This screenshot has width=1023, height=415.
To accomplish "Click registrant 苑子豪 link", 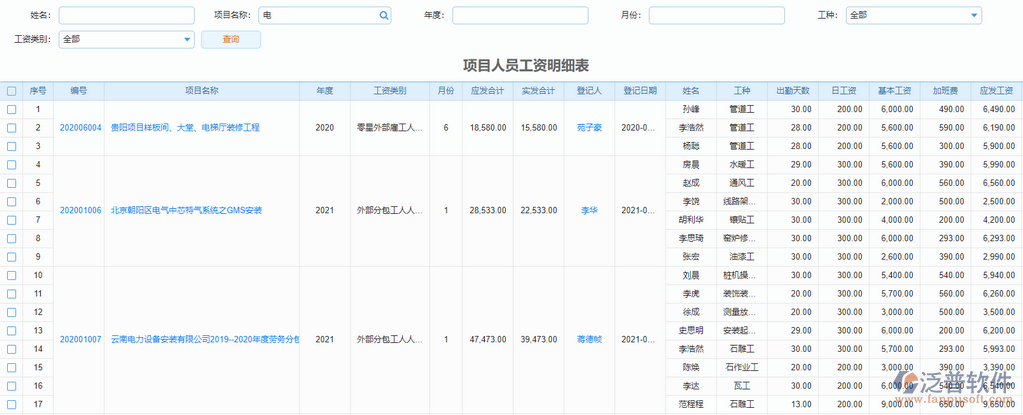I will pos(589,128).
